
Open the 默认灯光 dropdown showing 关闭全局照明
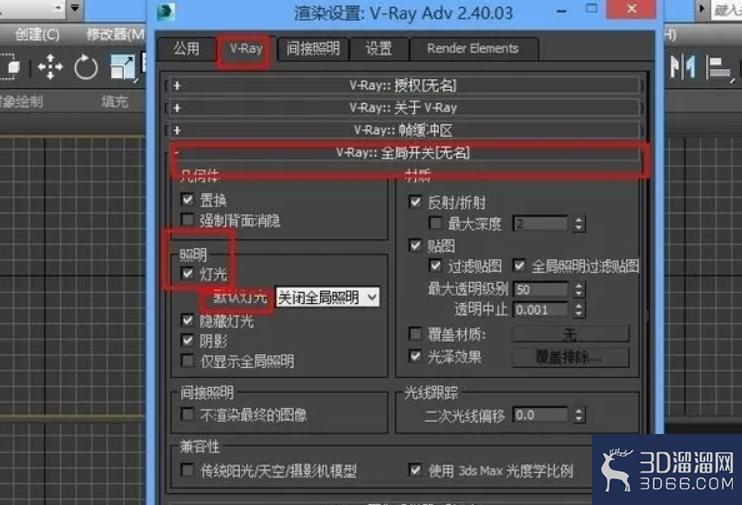pyautogui.click(x=327, y=297)
